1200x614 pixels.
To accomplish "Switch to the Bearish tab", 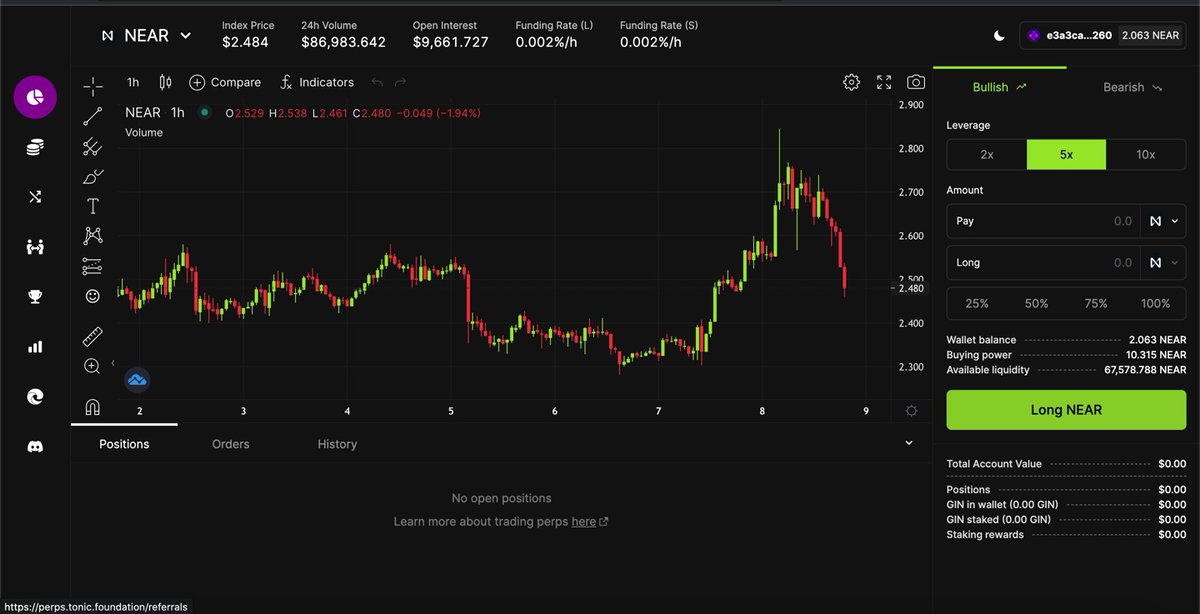I will (x=1133, y=87).
